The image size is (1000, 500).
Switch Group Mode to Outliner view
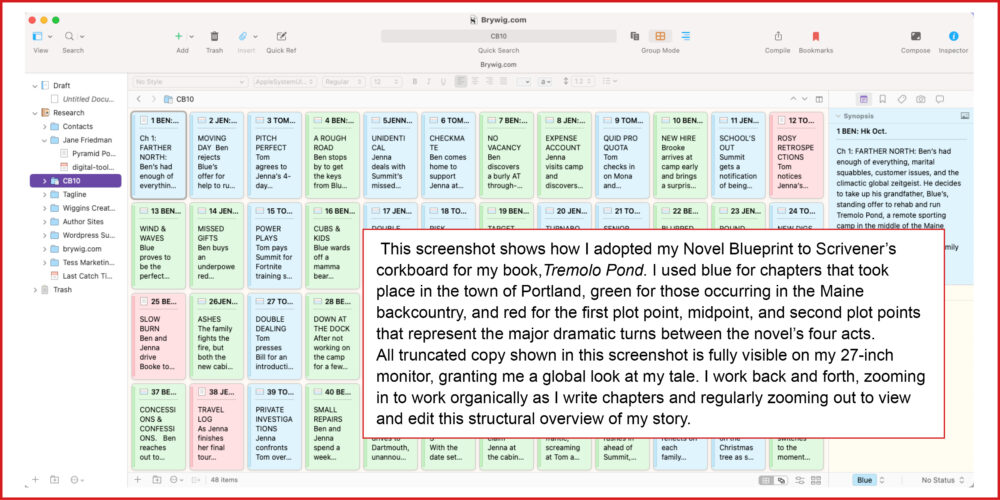click(x=686, y=36)
